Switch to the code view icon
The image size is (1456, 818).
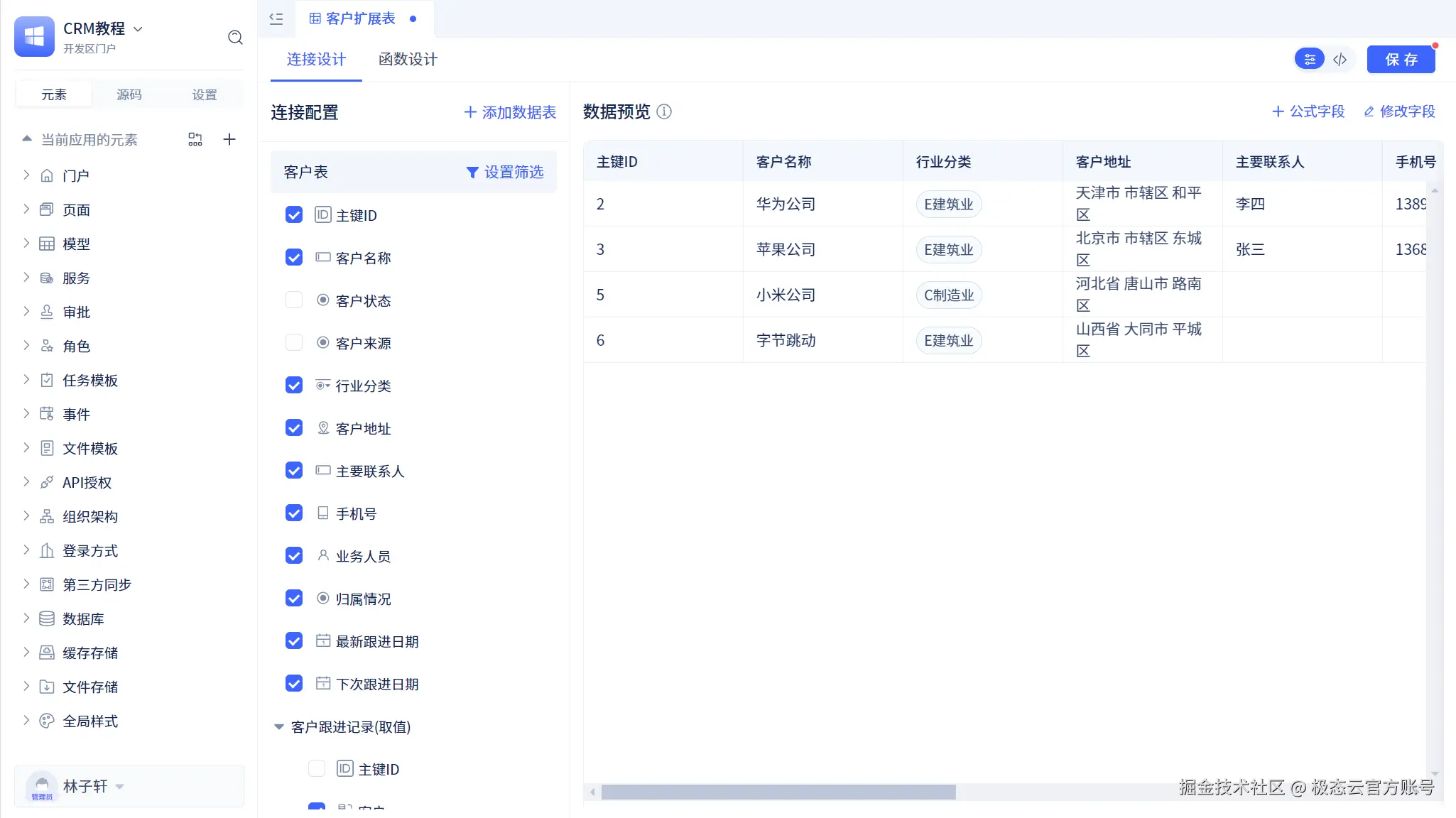pos(1340,60)
